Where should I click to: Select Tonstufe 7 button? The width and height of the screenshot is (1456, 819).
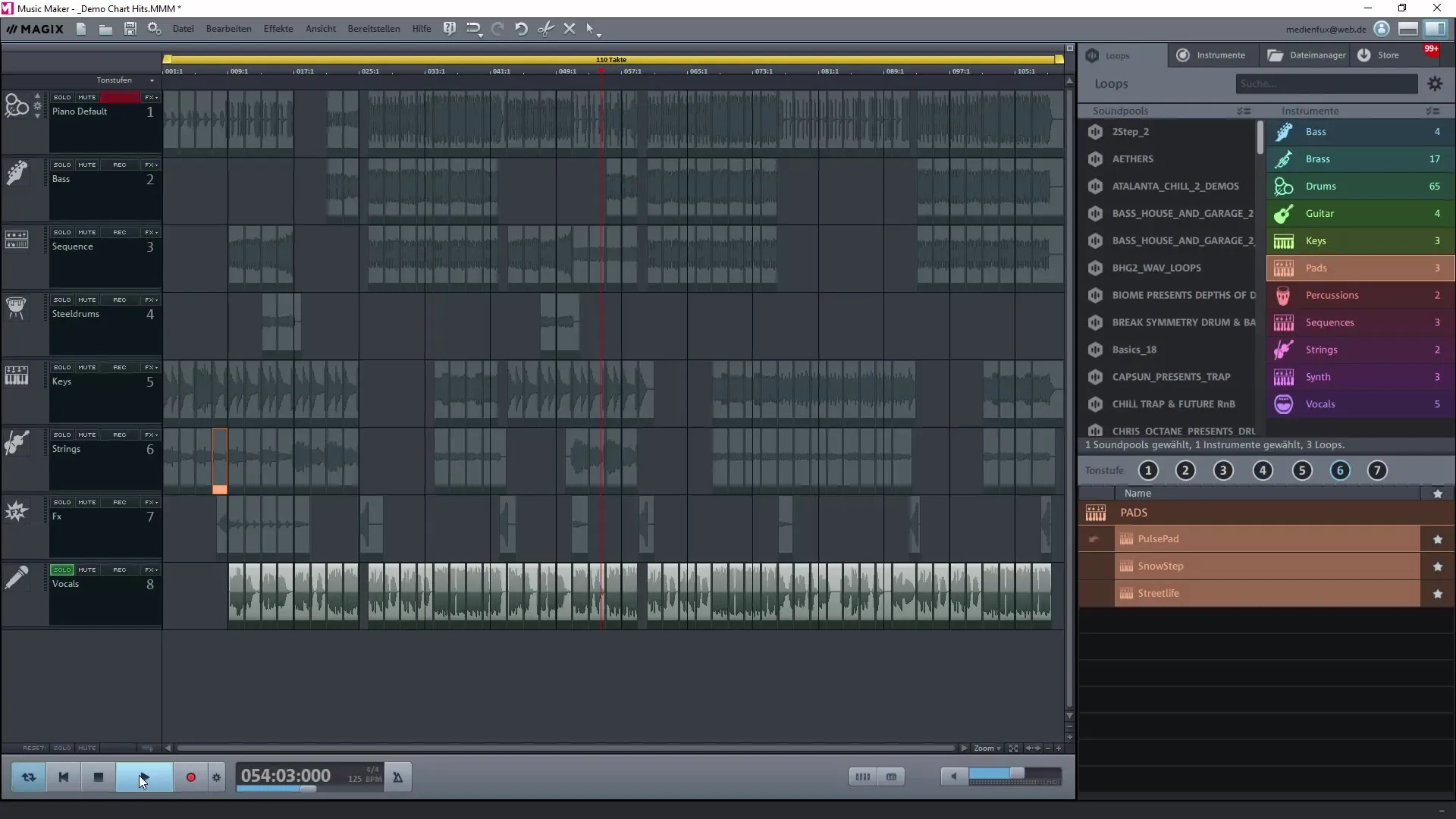point(1377,471)
